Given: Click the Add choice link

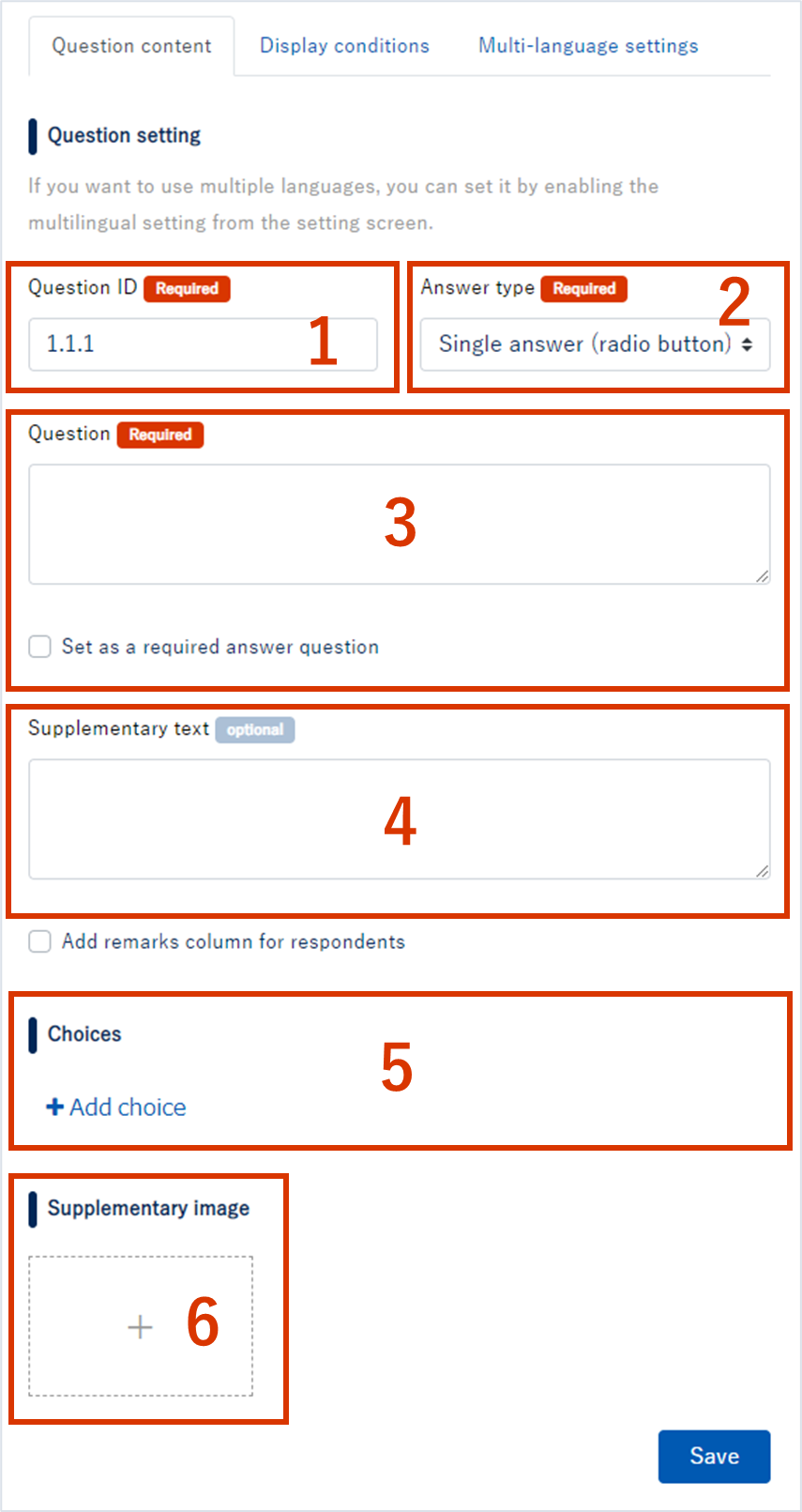Looking at the screenshot, I should tap(128, 1107).
